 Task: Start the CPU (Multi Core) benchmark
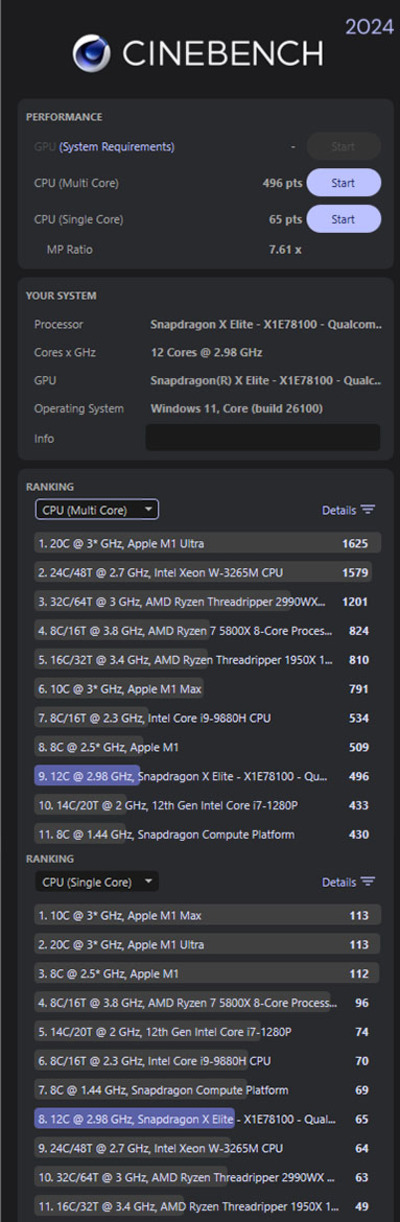[x=343, y=183]
